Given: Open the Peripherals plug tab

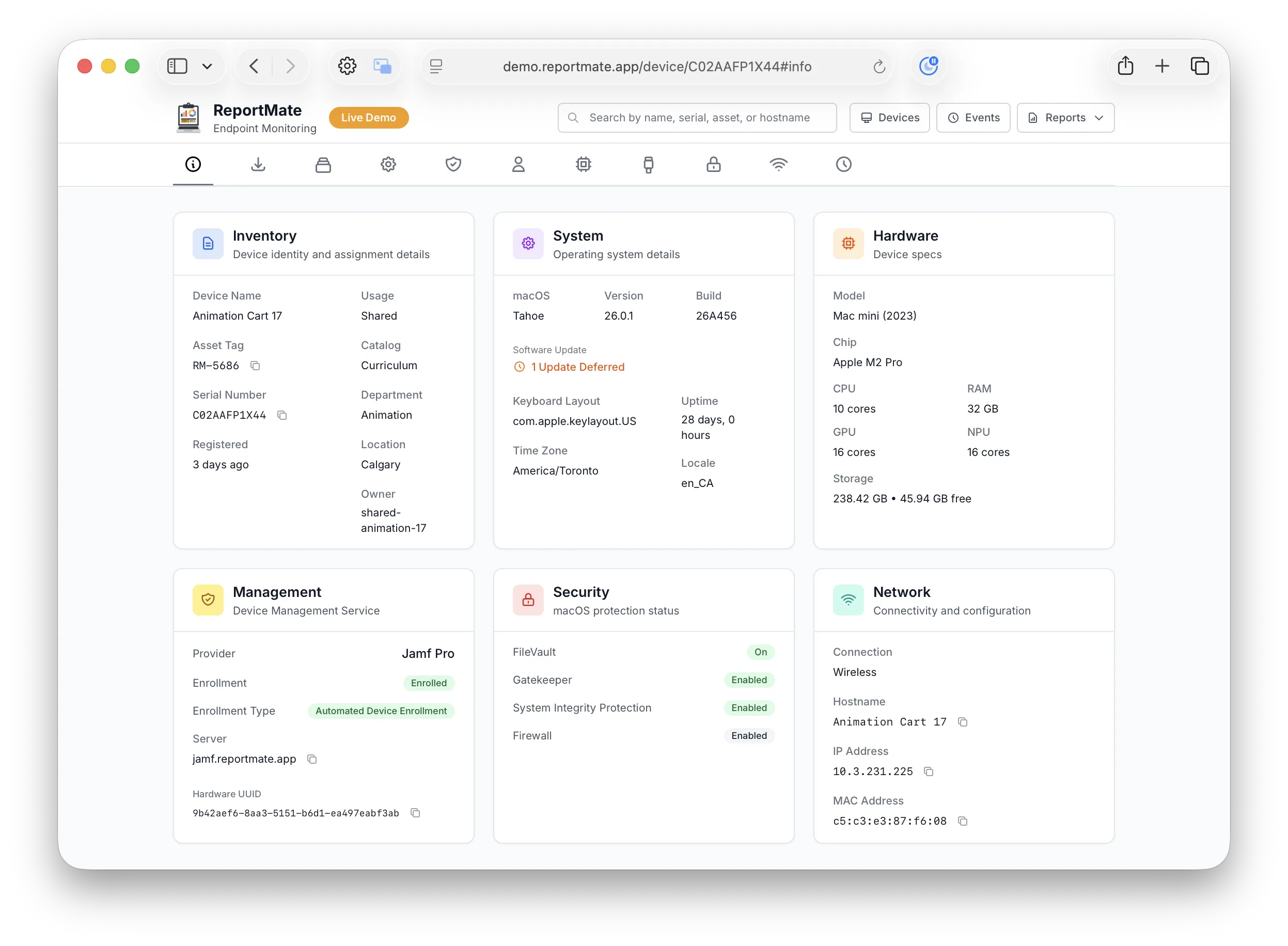Looking at the screenshot, I should pyautogui.click(x=648, y=164).
